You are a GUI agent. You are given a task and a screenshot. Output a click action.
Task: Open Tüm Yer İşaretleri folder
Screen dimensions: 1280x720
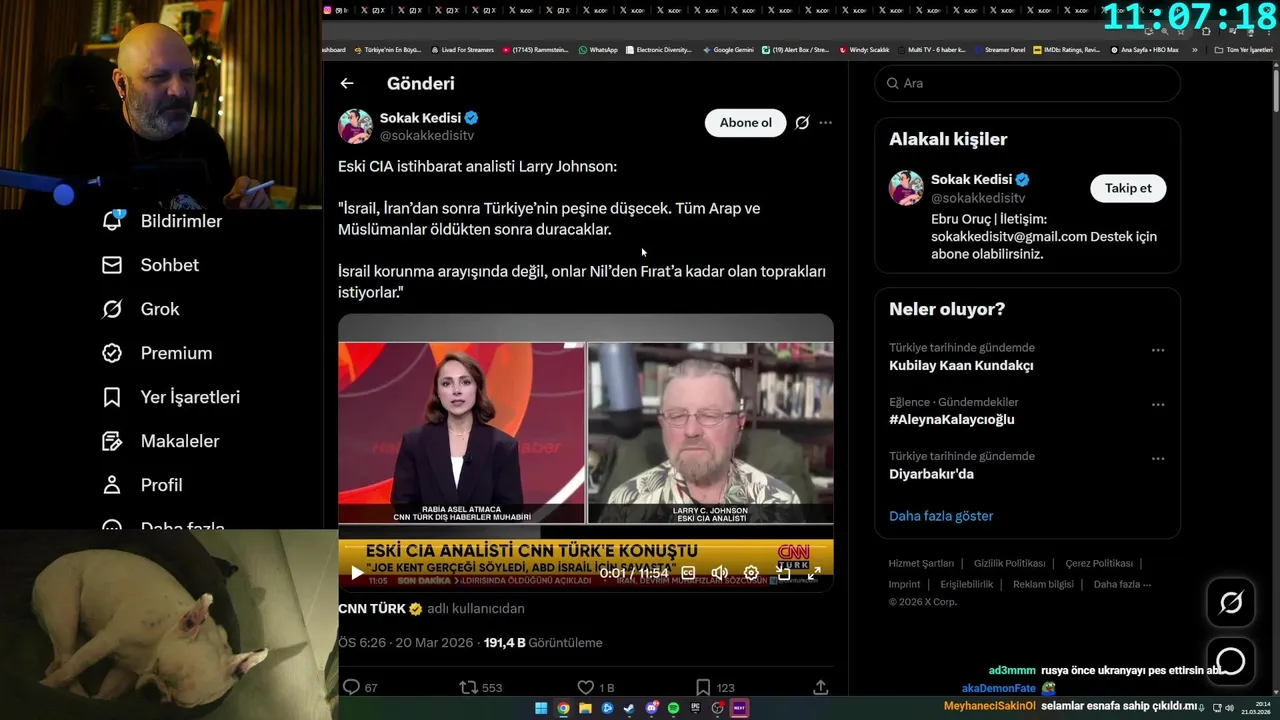[x=1243, y=50]
